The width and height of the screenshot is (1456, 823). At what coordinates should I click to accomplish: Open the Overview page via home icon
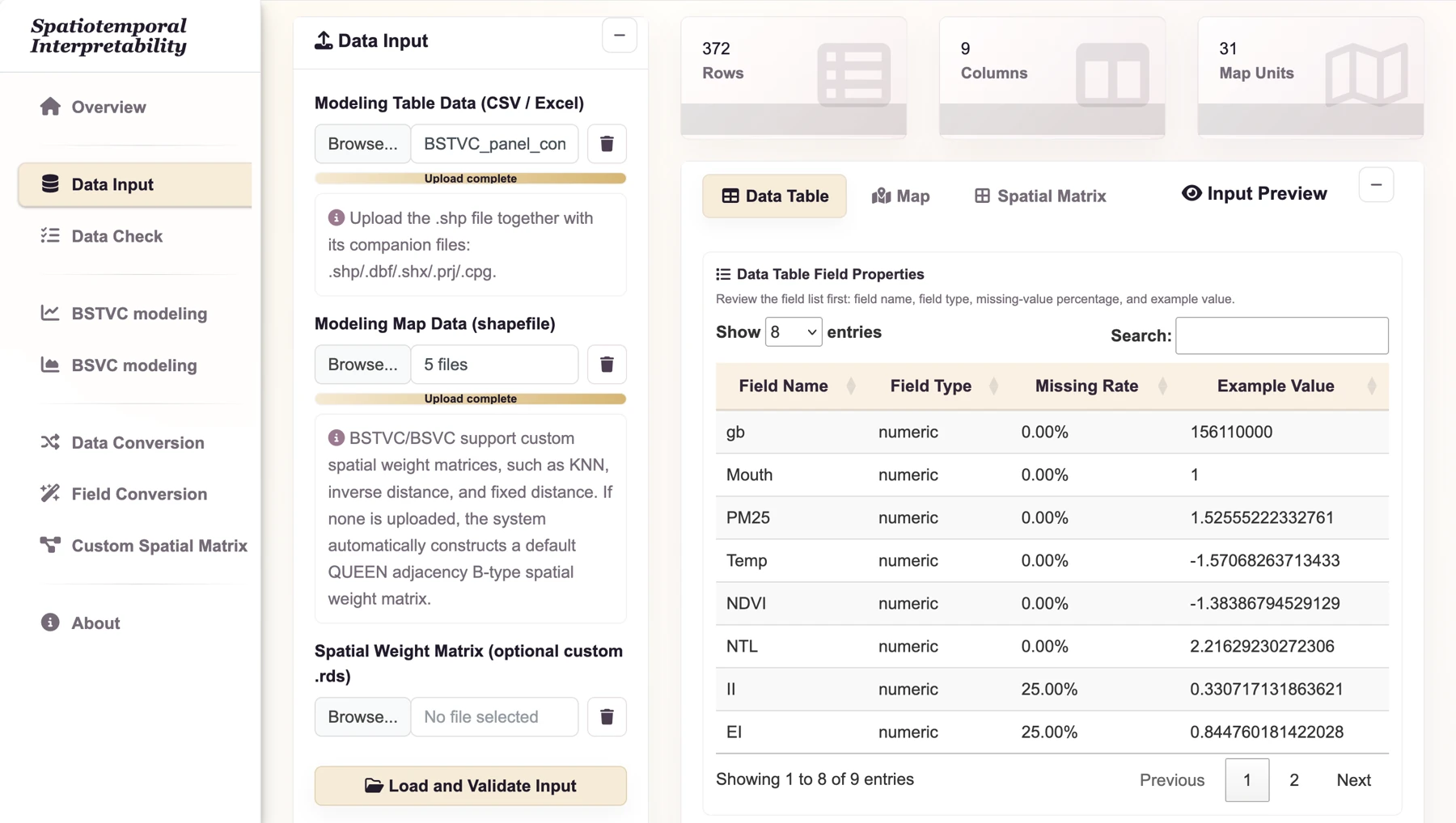[50, 107]
